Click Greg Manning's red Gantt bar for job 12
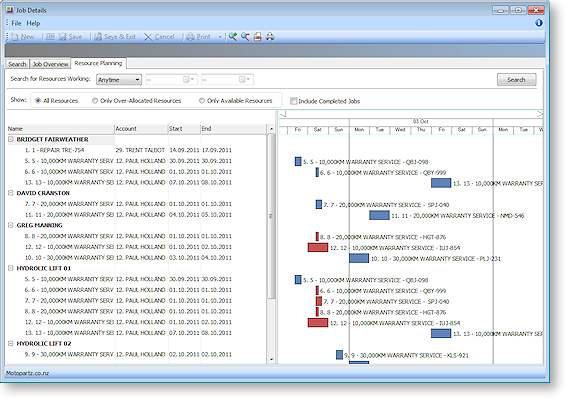 318,247
